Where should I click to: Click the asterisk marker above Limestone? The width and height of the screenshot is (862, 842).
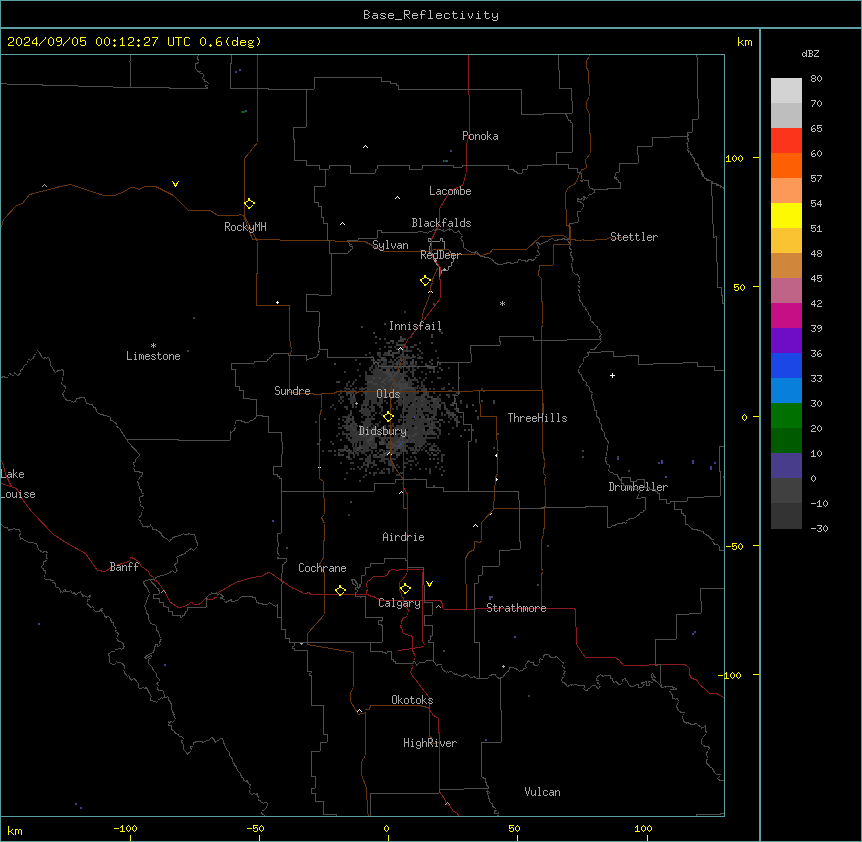[x=153, y=346]
